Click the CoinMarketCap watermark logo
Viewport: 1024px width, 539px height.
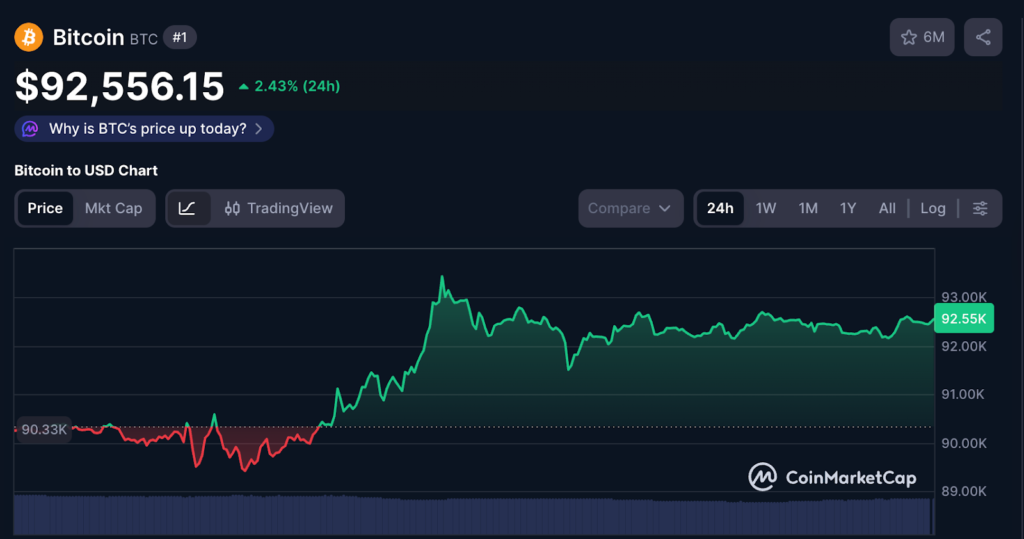763,477
